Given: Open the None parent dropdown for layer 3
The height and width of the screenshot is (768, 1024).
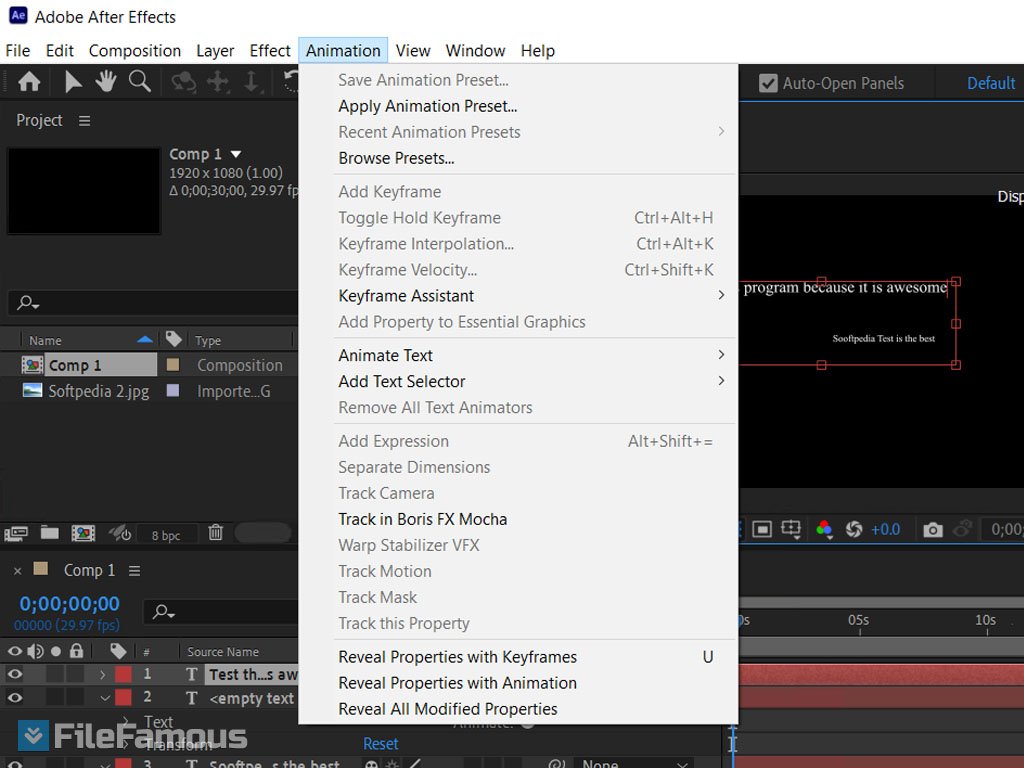Looking at the screenshot, I should [632, 763].
